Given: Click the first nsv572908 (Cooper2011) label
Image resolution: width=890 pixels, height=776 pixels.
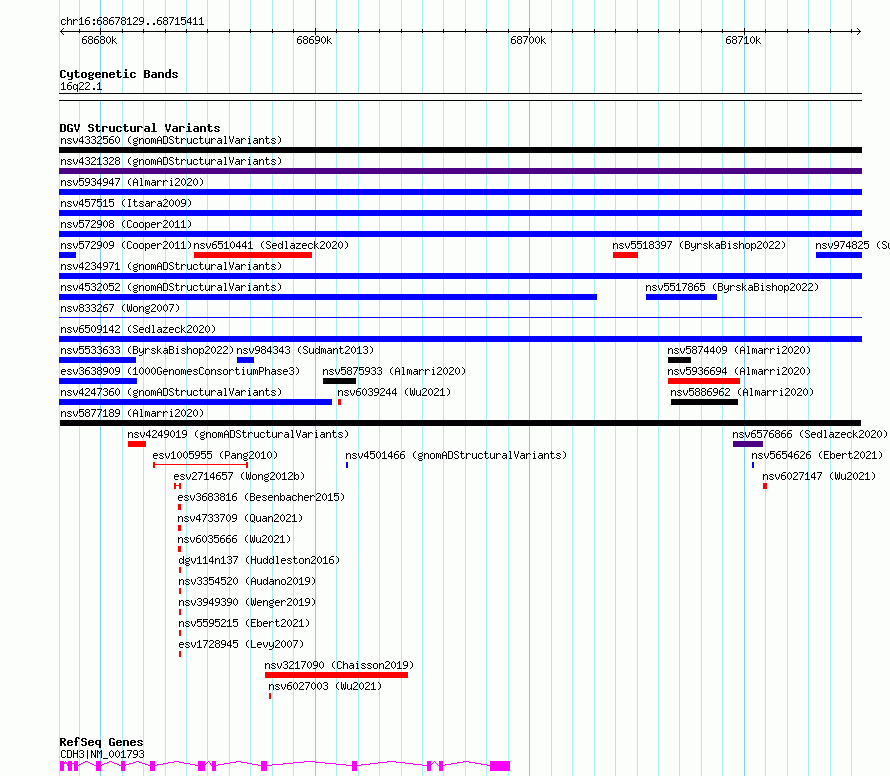Looking at the screenshot, I should [126, 224].
